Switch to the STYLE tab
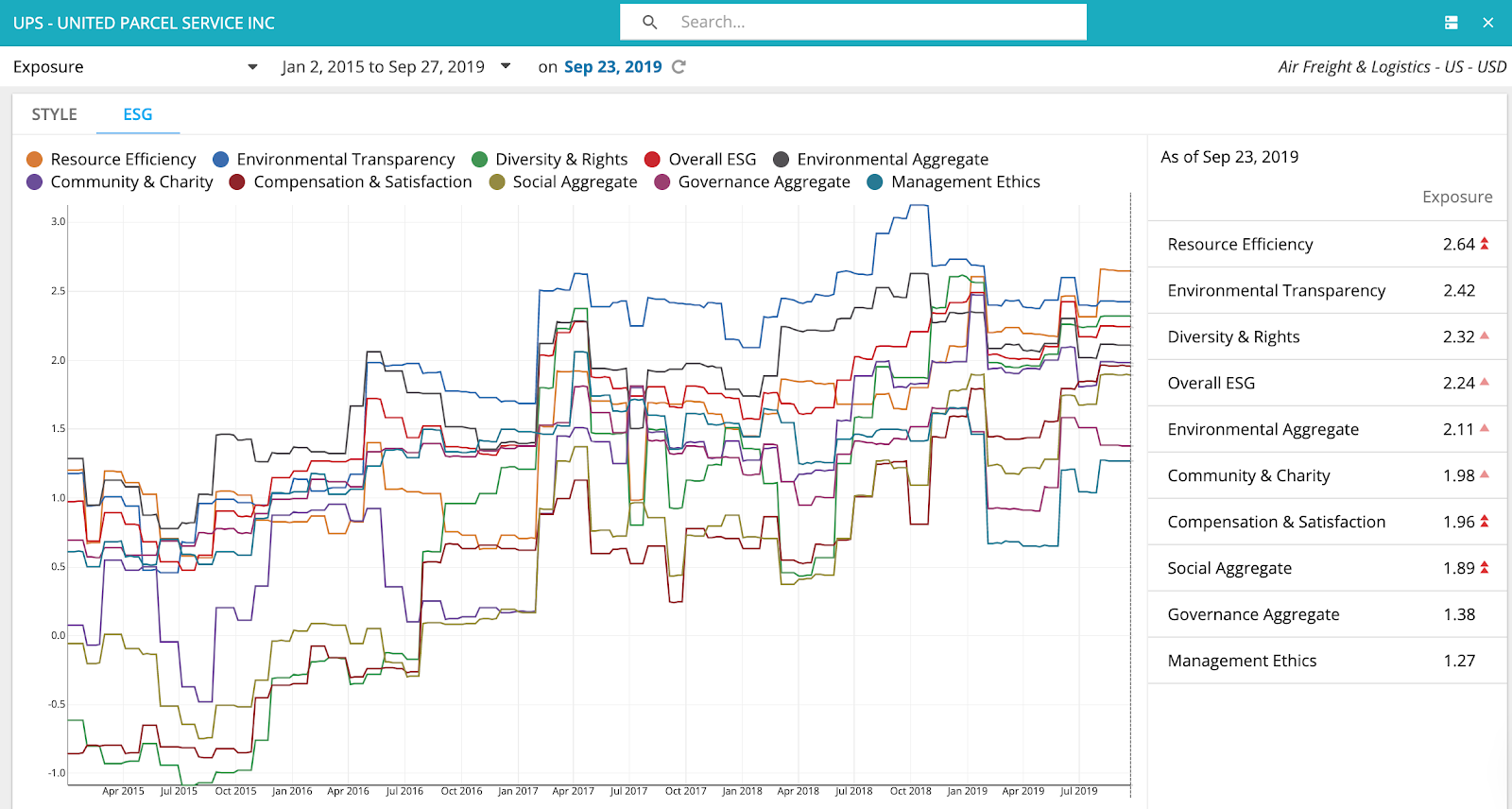This screenshot has height=809, width=1512. [54, 114]
